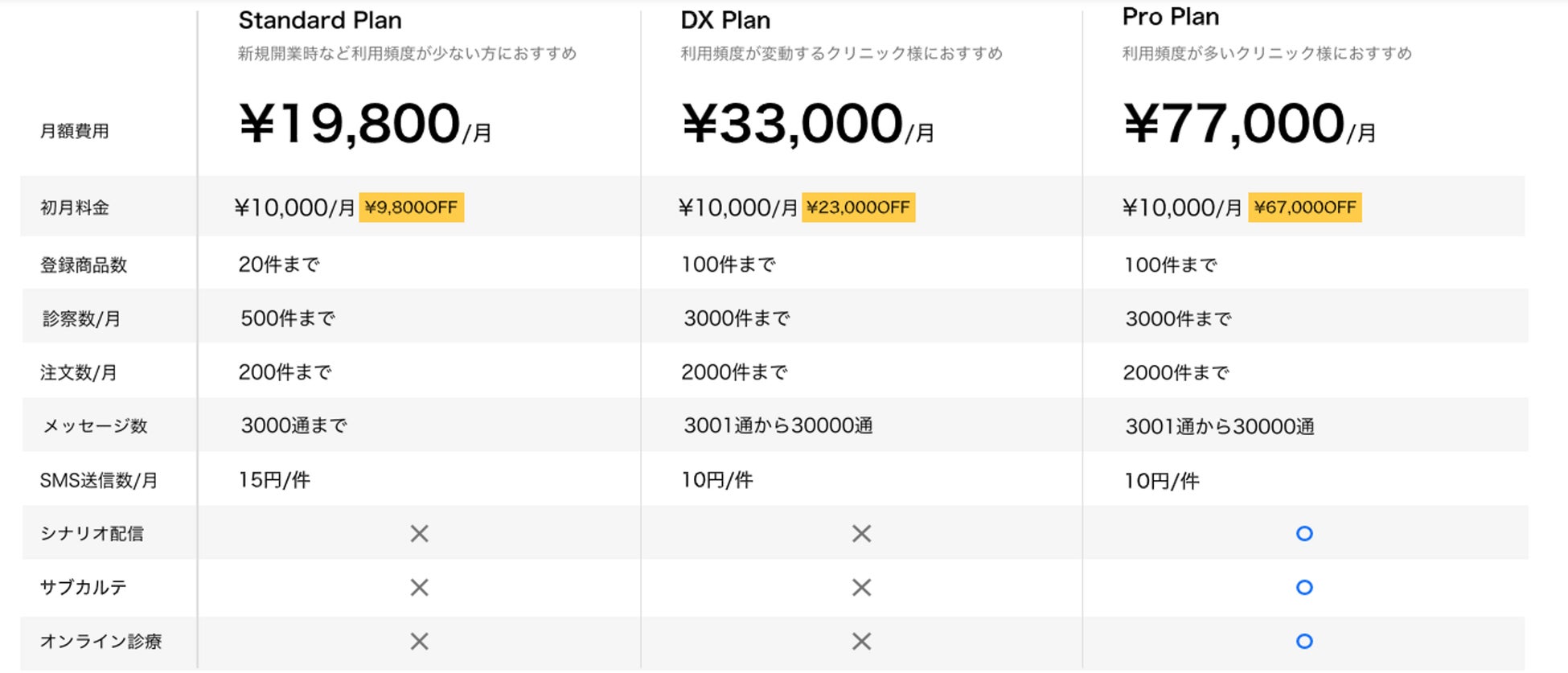1568x673 pixels.
Task: Select the Standard Plan cross mark for サブカルテ
Action: (x=419, y=588)
